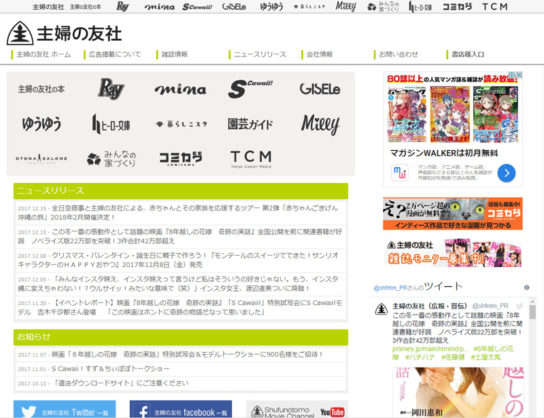Click the コミカワ orange banner ad

click(x=453, y=213)
